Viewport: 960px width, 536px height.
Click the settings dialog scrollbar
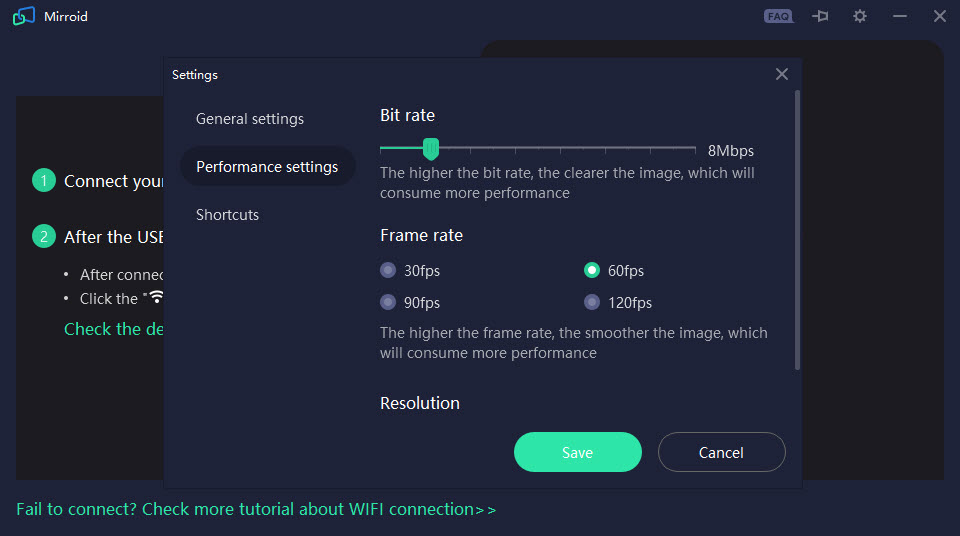(x=797, y=230)
